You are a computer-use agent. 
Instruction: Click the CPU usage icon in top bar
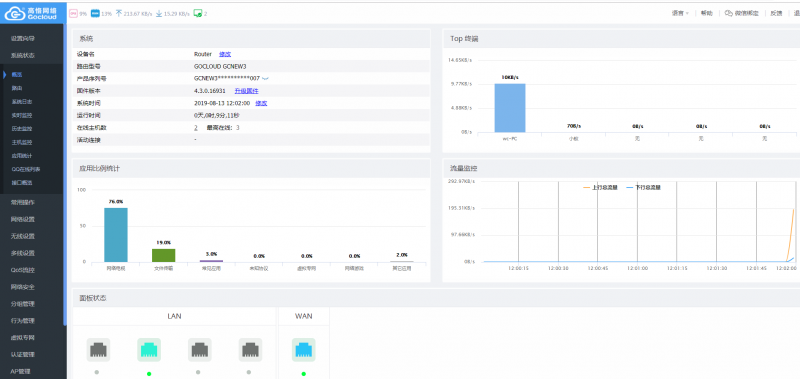[x=73, y=14]
